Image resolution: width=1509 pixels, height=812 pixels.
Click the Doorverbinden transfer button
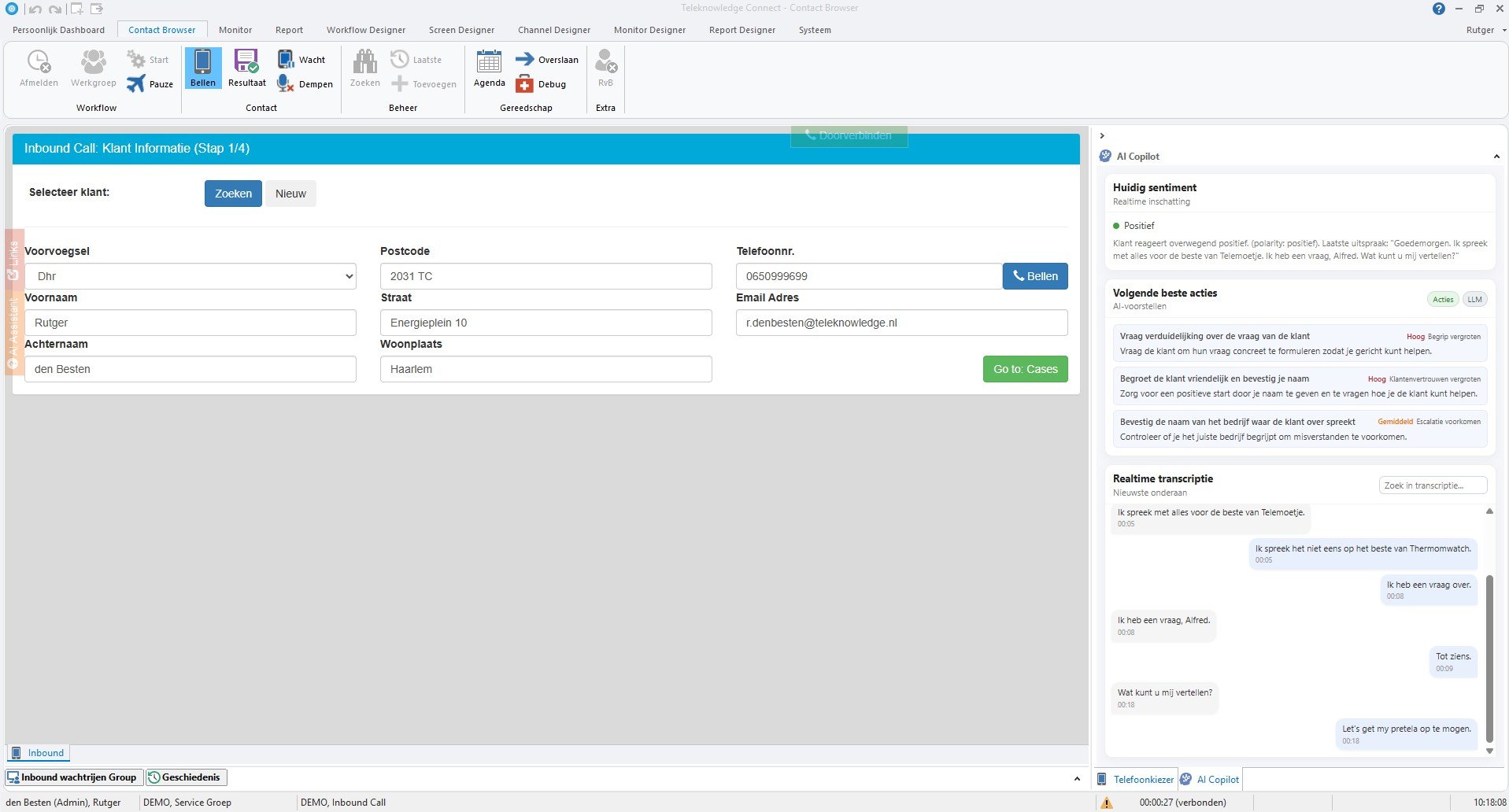click(849, 135)
